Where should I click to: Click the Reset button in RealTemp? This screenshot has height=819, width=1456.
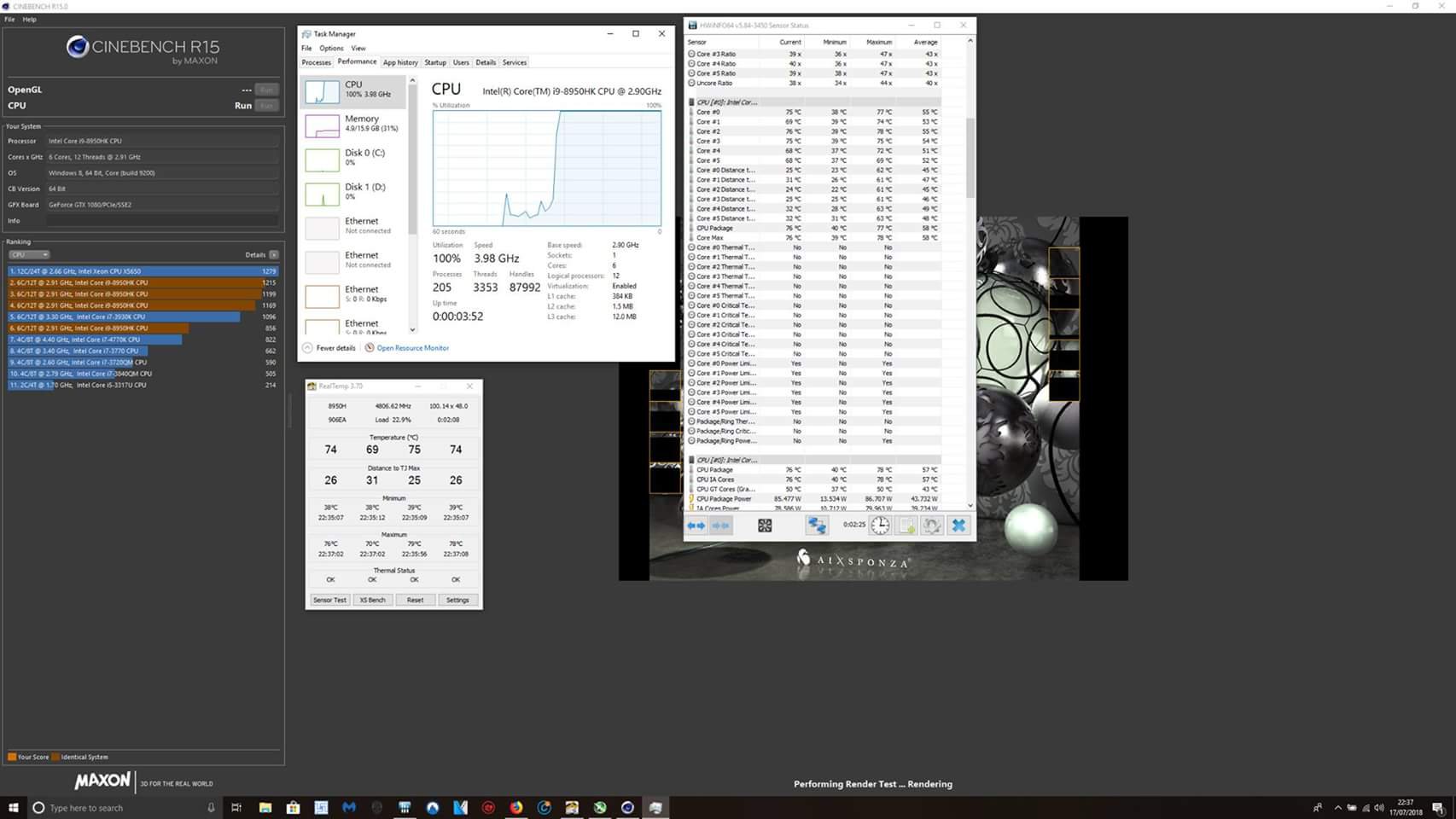[415, 600]
